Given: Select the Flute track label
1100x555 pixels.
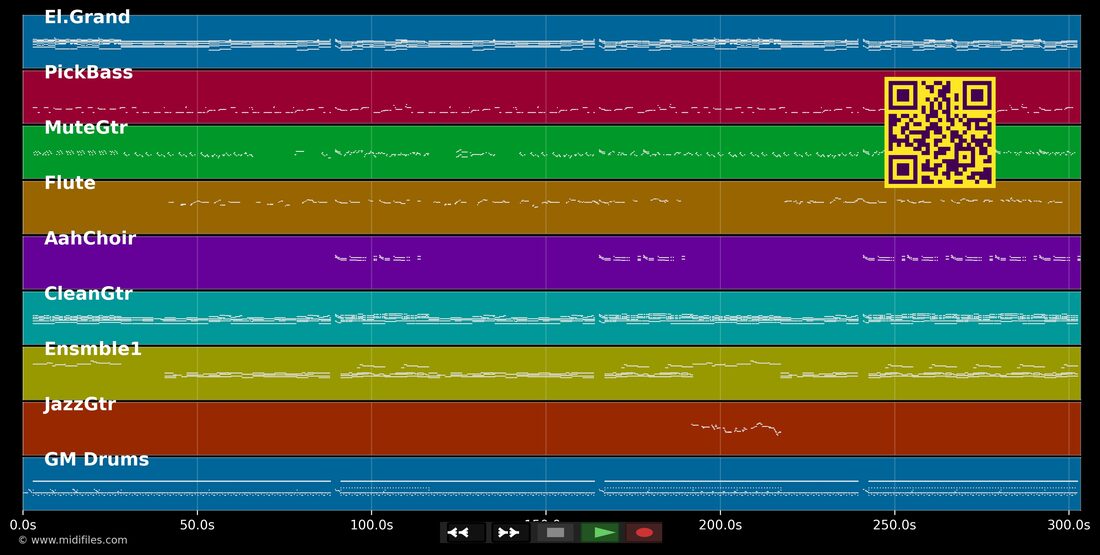Looking at the screenshot, I should pyautogui.click(x=69, y=183).
